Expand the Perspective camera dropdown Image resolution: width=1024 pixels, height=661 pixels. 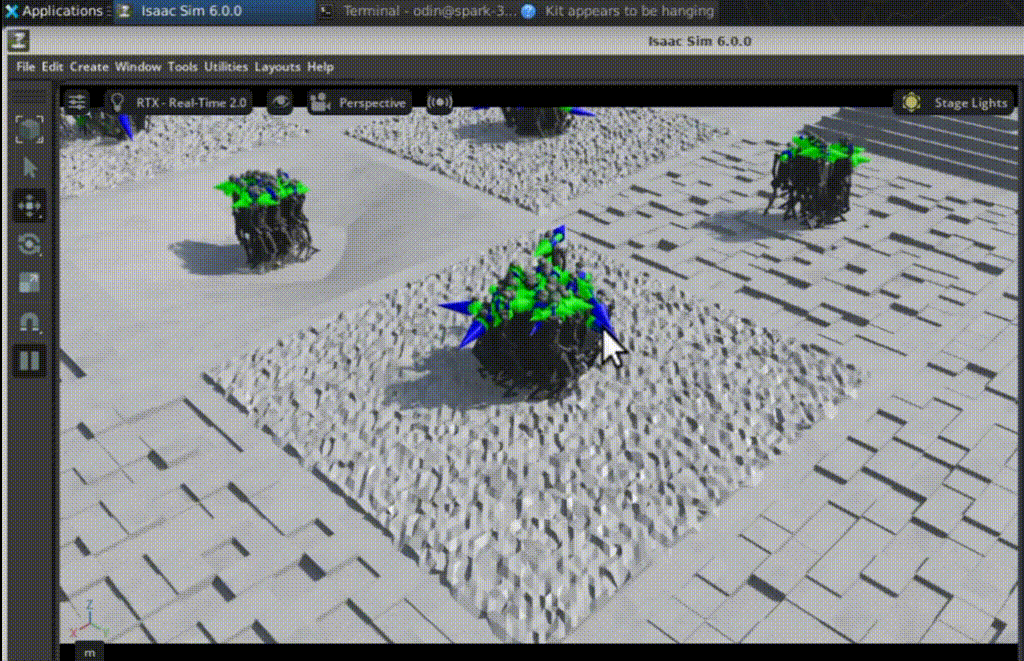pyautogui.click(x=359, y=102)
